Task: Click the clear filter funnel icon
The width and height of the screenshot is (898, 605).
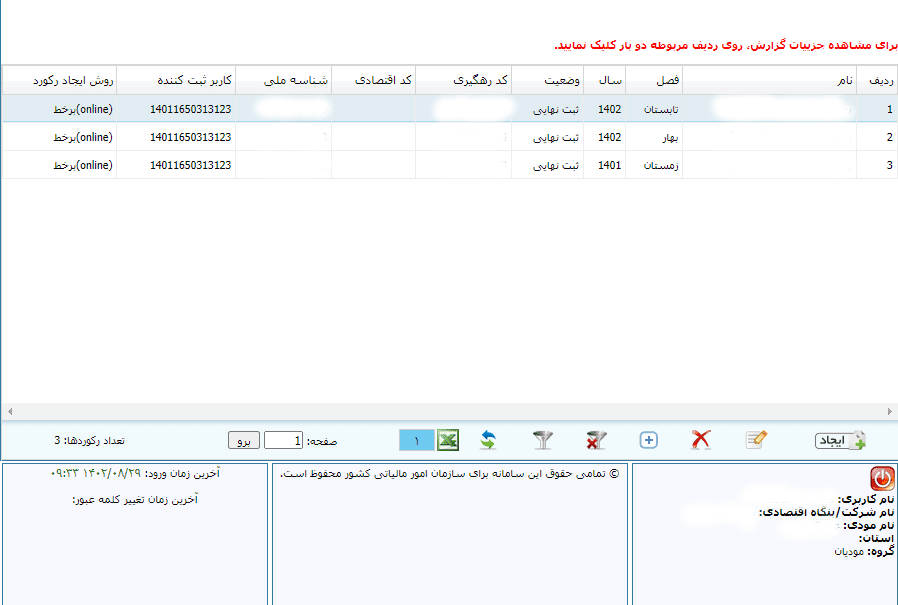Action: [596, 440]
